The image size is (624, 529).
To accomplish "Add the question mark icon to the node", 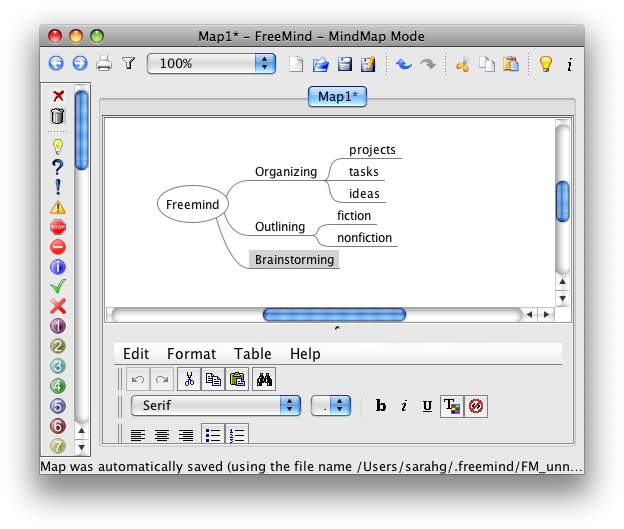I will point(58,167).
